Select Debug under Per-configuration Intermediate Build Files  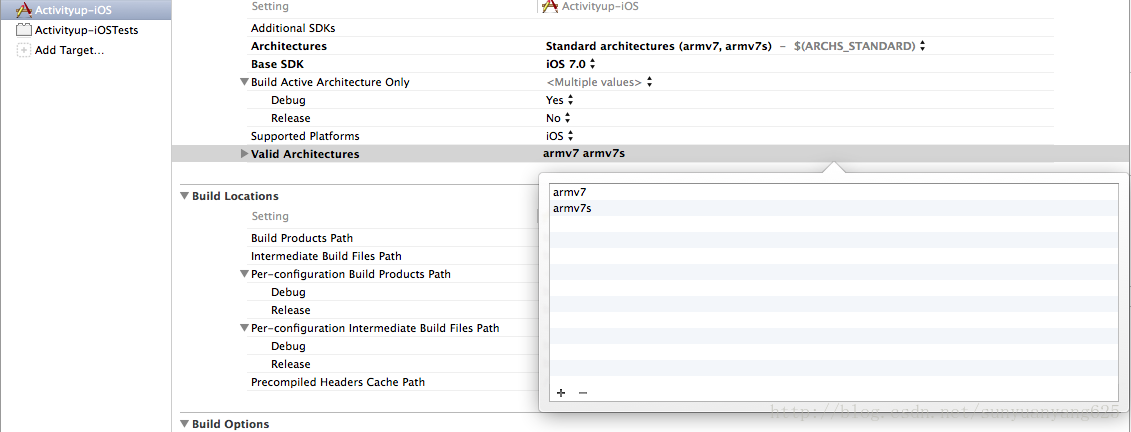click(289, 346)
